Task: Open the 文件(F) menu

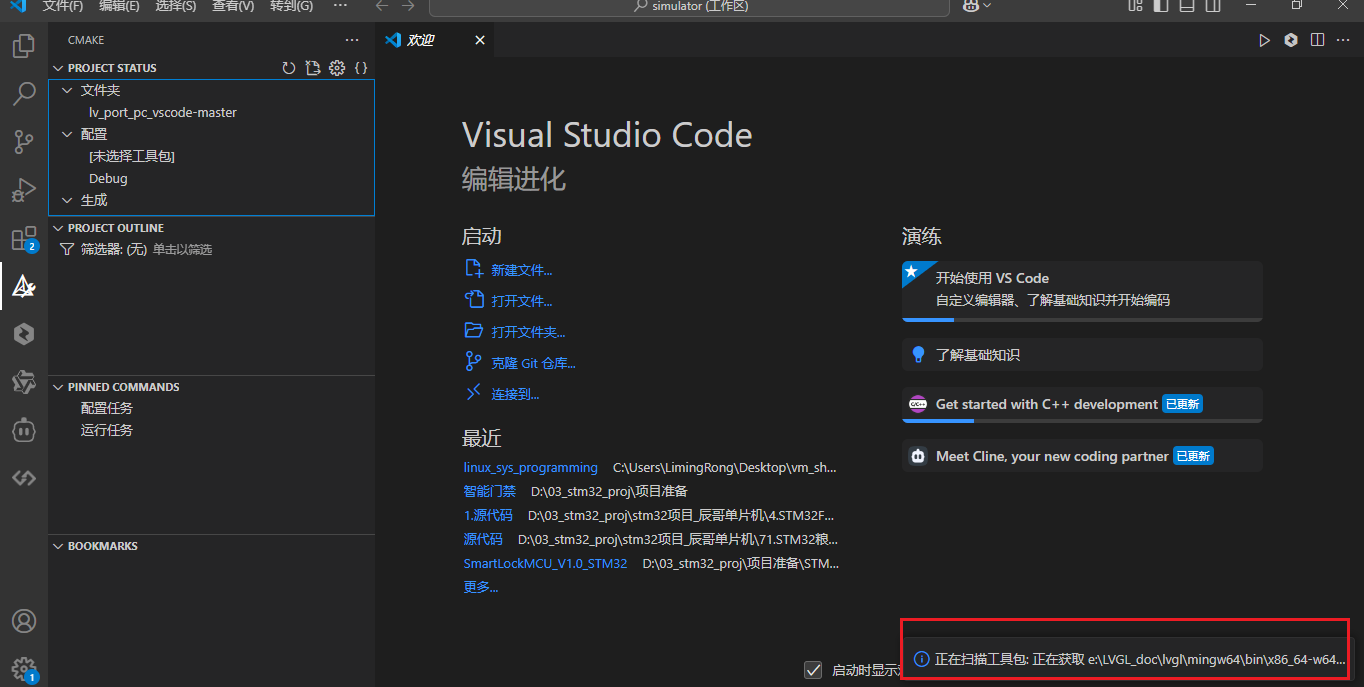Action: point(63,6)
